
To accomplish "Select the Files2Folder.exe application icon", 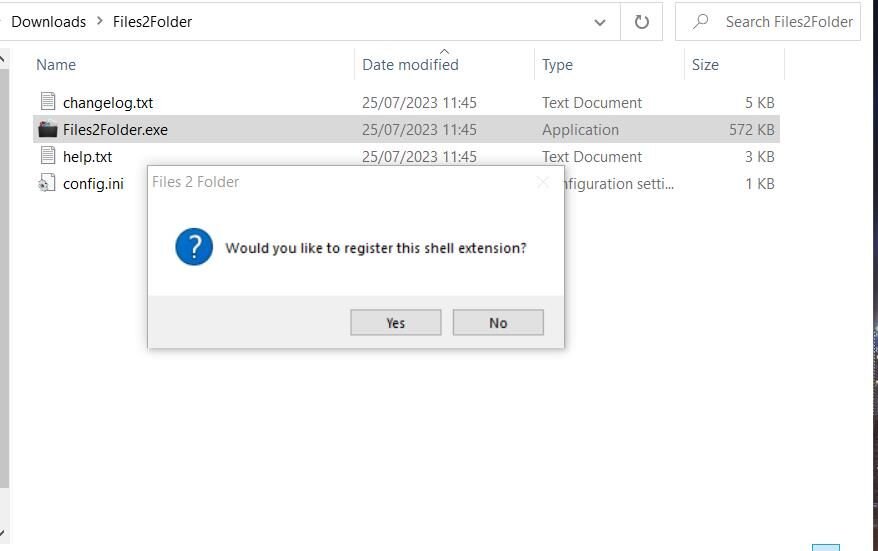I will 48,129.
